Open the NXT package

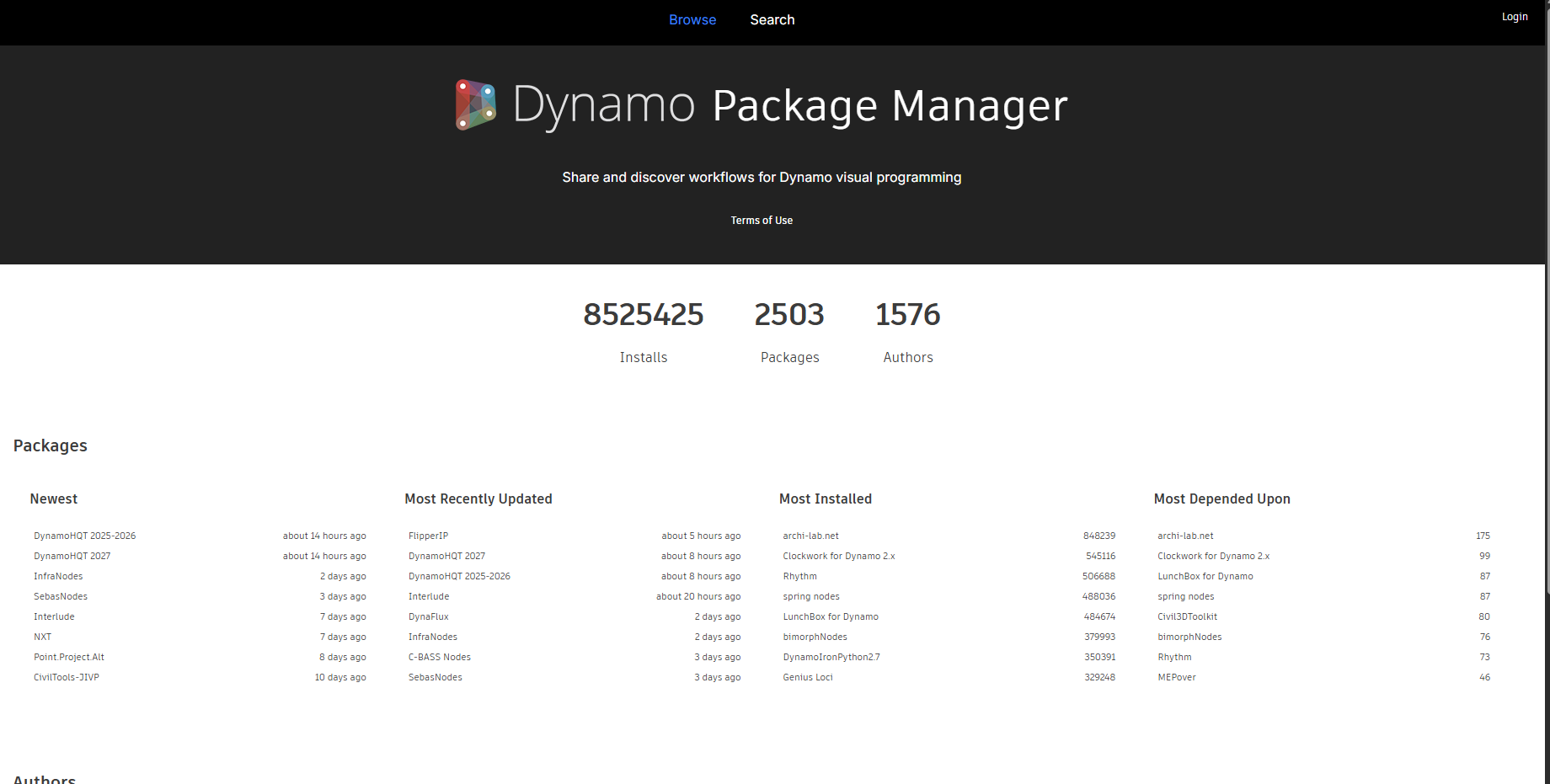42,637
